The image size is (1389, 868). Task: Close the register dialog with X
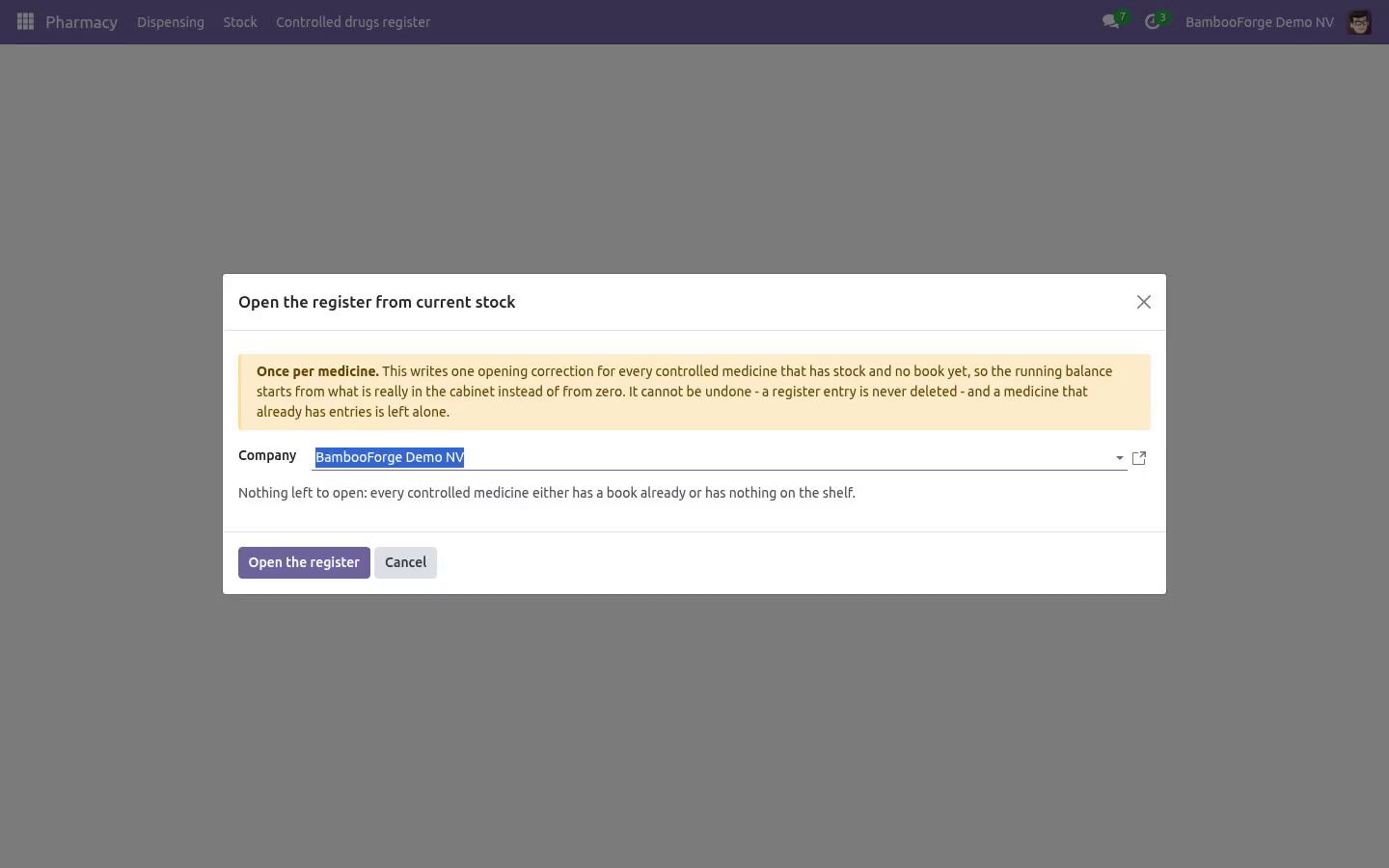tap(1144, 302)
